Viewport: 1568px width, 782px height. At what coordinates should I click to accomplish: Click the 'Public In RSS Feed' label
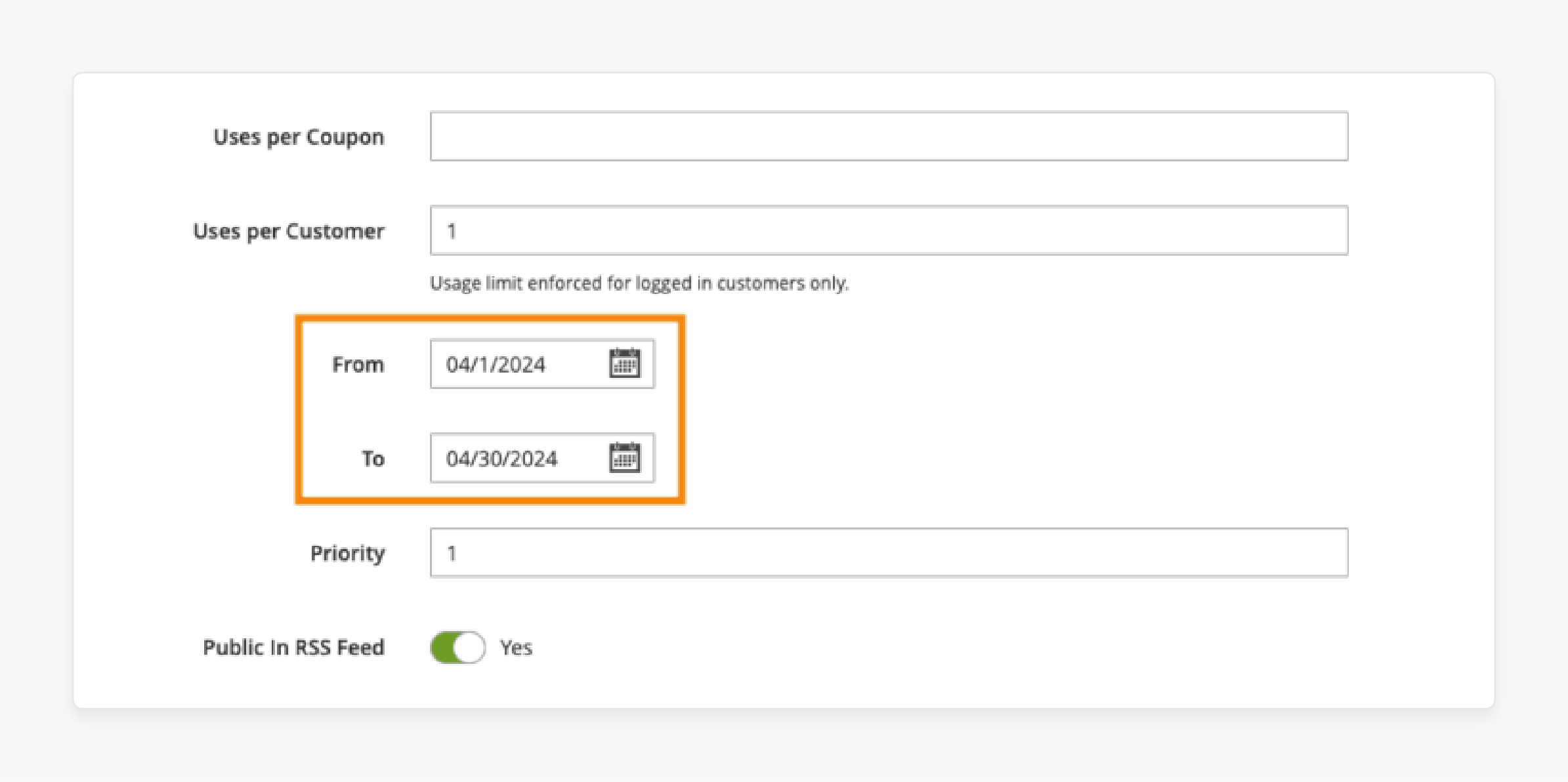[x=293, y=648]
